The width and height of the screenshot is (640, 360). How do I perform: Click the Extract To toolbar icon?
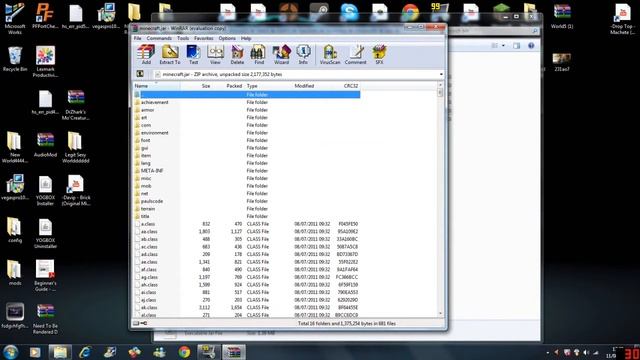click(x=170, y=54)
